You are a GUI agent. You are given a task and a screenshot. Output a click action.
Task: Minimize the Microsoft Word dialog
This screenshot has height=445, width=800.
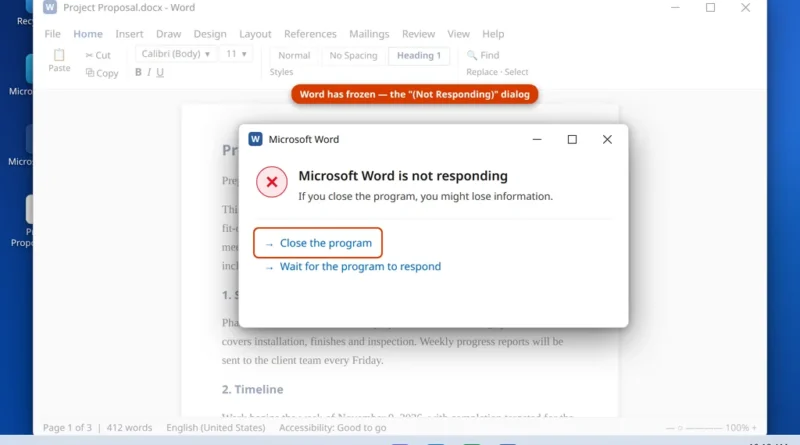click(x=537, y=139)
